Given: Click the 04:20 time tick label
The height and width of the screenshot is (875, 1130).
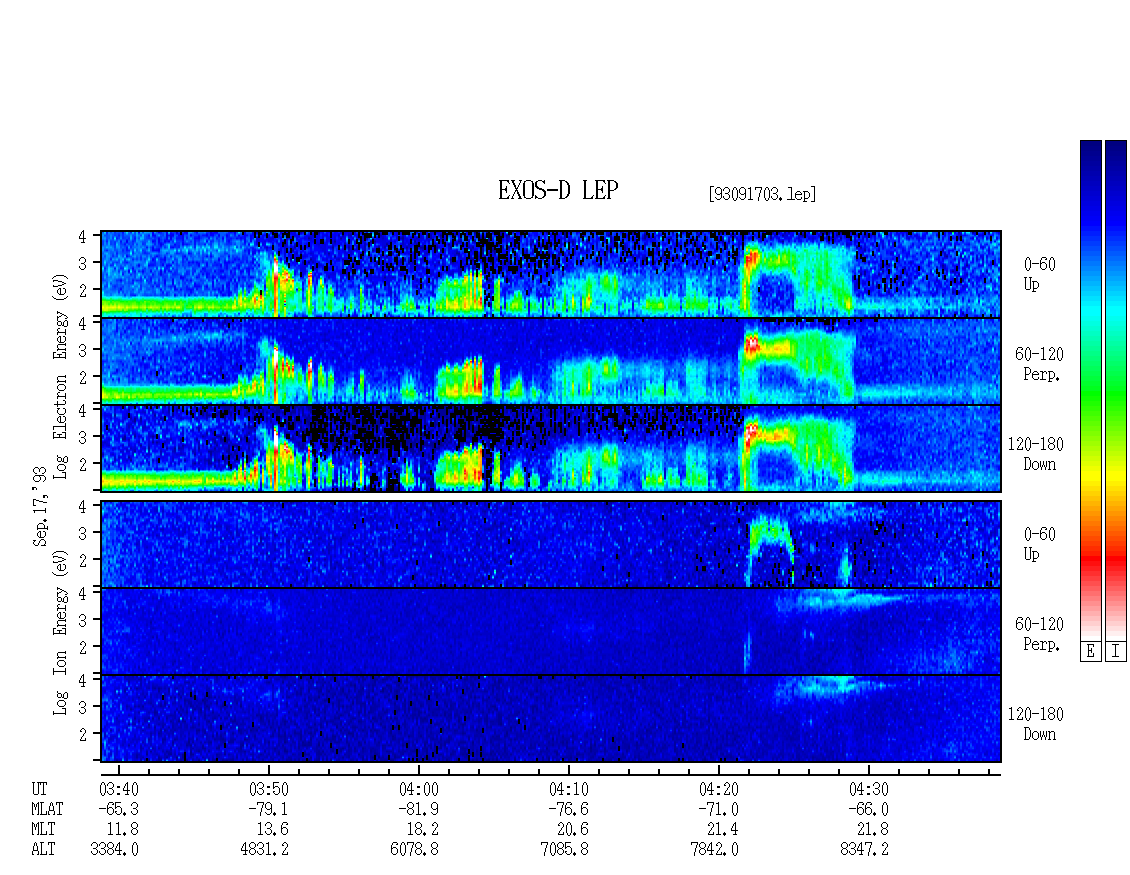Looking at the screenshot, I should click(x=719, y=789).
